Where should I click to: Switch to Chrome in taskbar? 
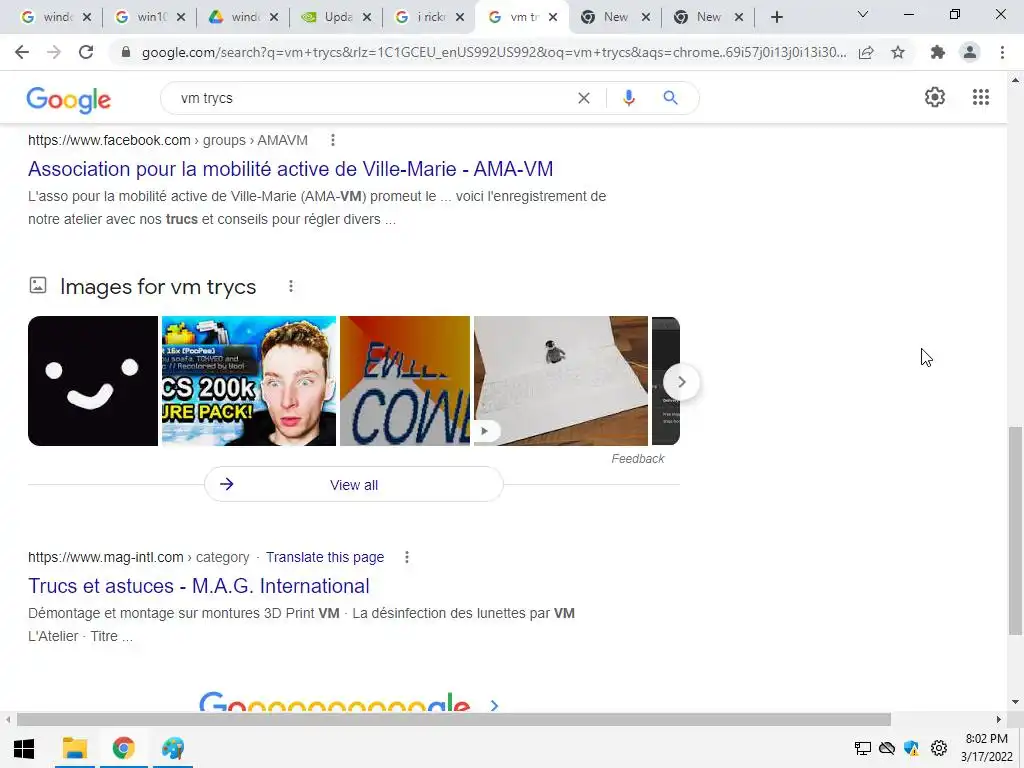(123, 748)
